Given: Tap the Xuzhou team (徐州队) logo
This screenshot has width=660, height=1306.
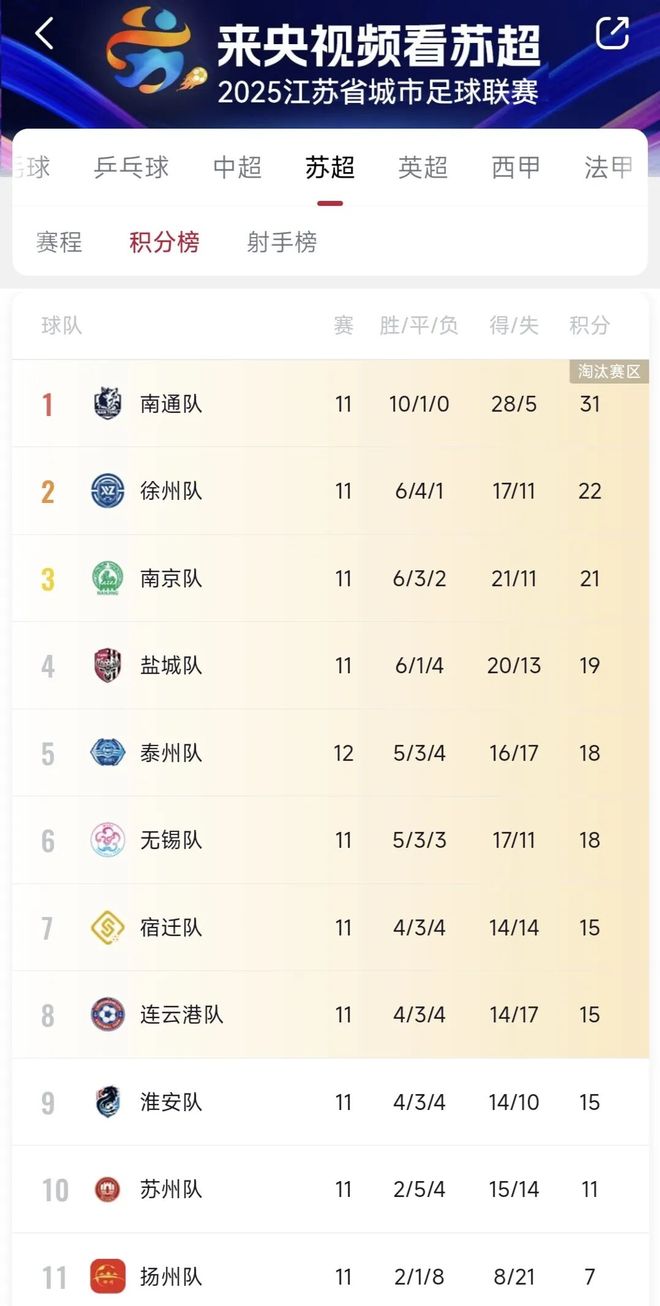Looking at the screenshot, I should (x=107, y=491).
